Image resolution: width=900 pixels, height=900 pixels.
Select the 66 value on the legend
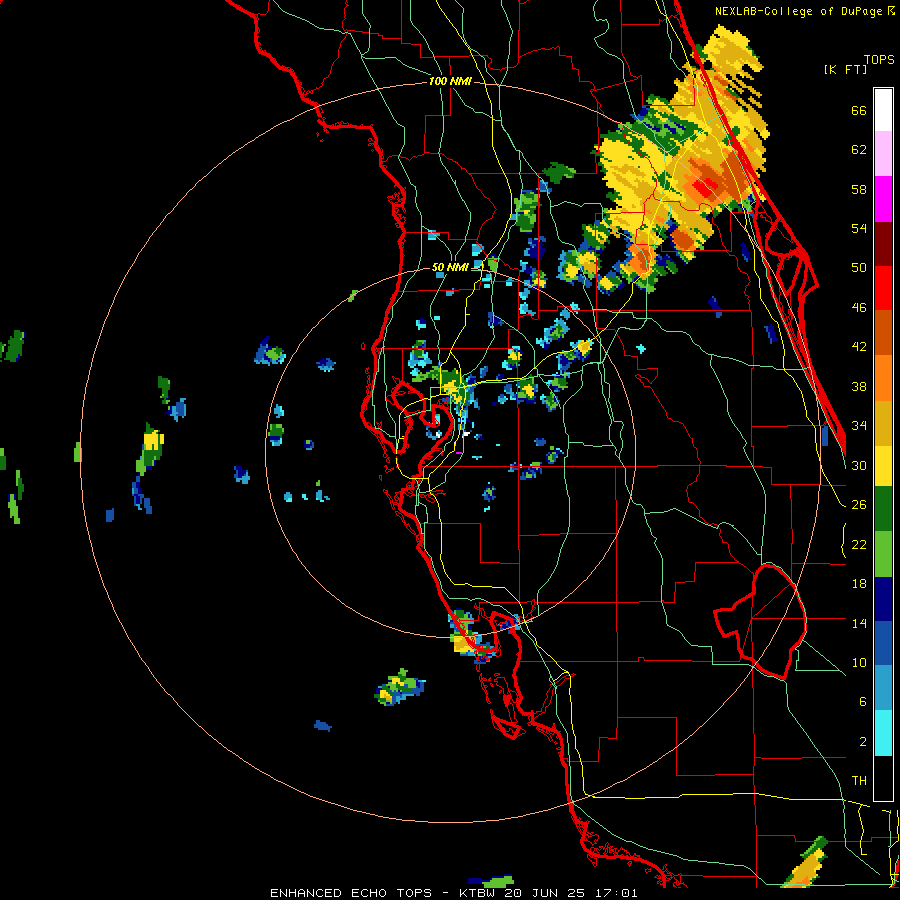coord(859,111)
